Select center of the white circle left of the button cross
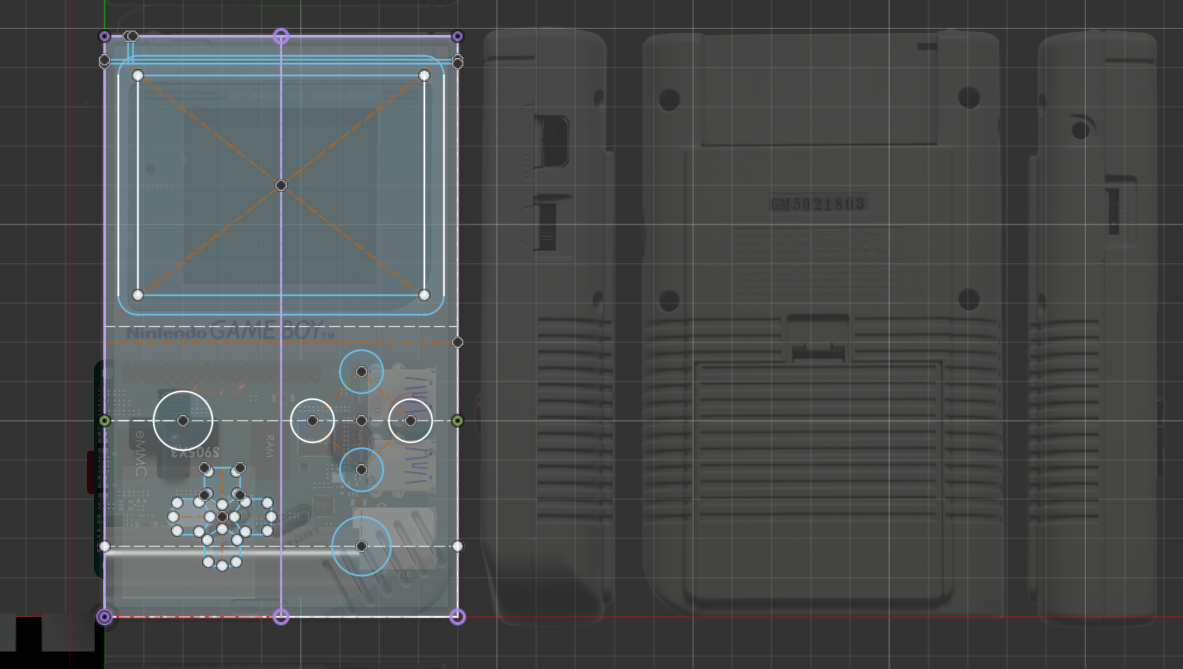 (312, 421)
